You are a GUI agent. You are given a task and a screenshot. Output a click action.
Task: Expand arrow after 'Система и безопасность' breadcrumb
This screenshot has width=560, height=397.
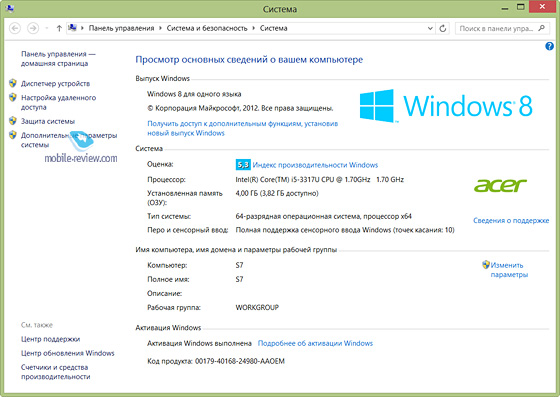(x=254, y=28)
